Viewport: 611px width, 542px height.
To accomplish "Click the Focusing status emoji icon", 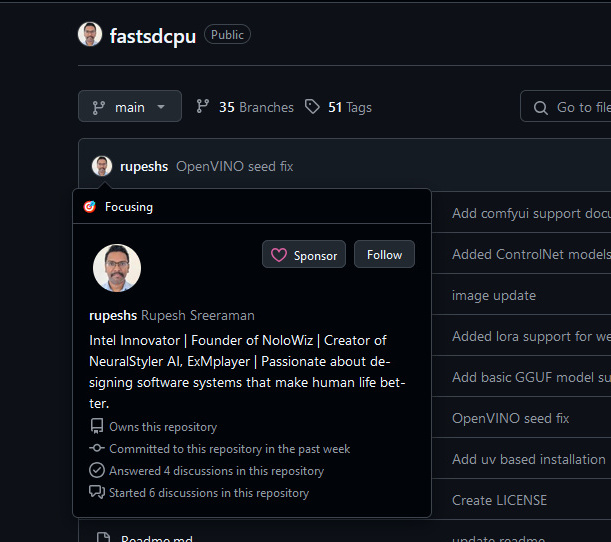I will click(x=90, y=207).
